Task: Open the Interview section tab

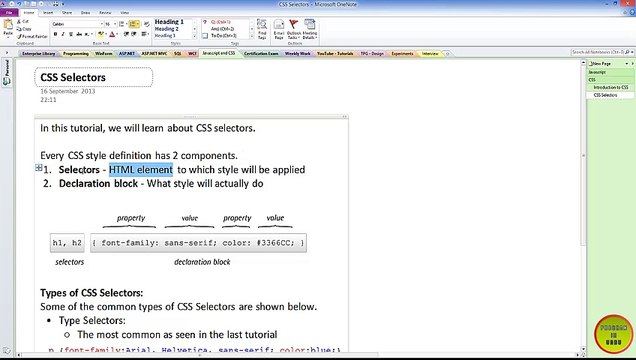Action: click(x=430, y=54)
